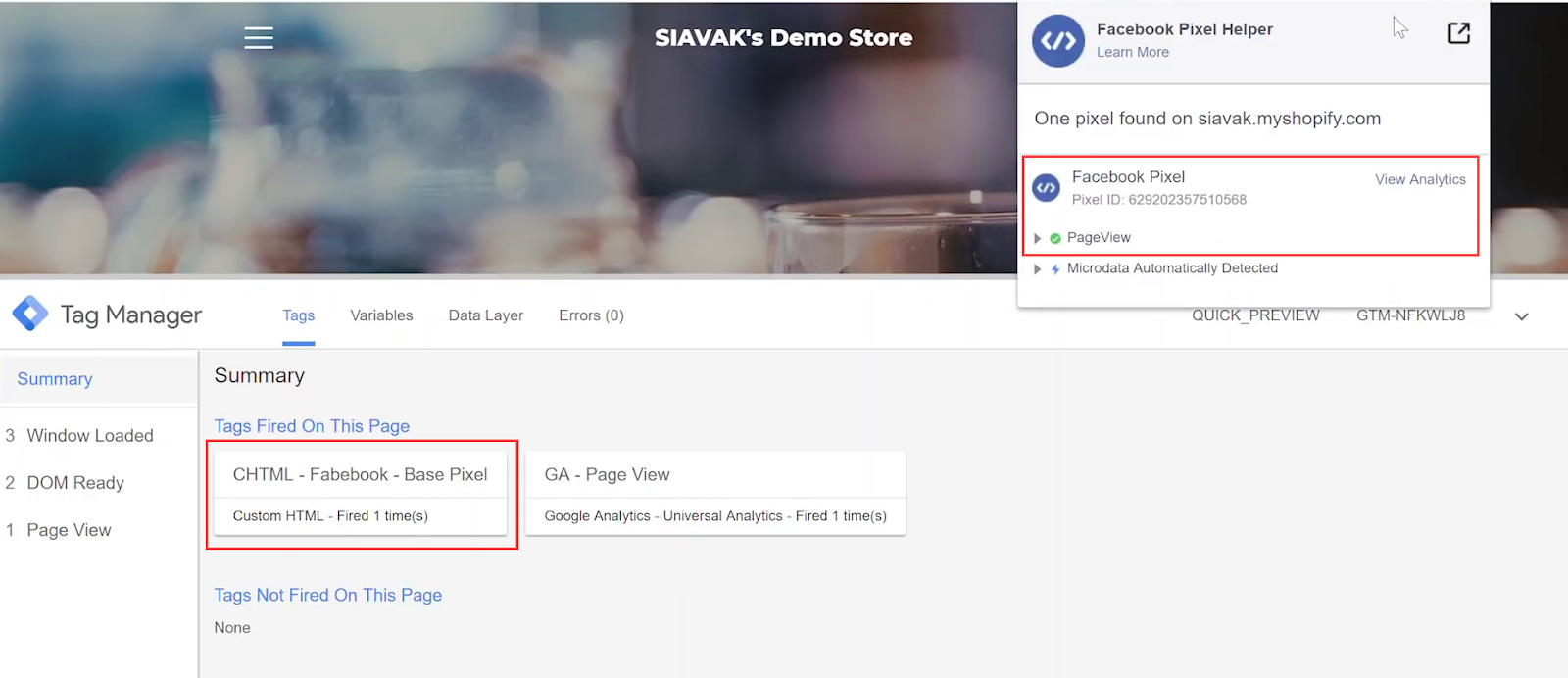Switch to the Variables tab
1568x678 pixels.
pyautogui.click(x=381, y=315)
